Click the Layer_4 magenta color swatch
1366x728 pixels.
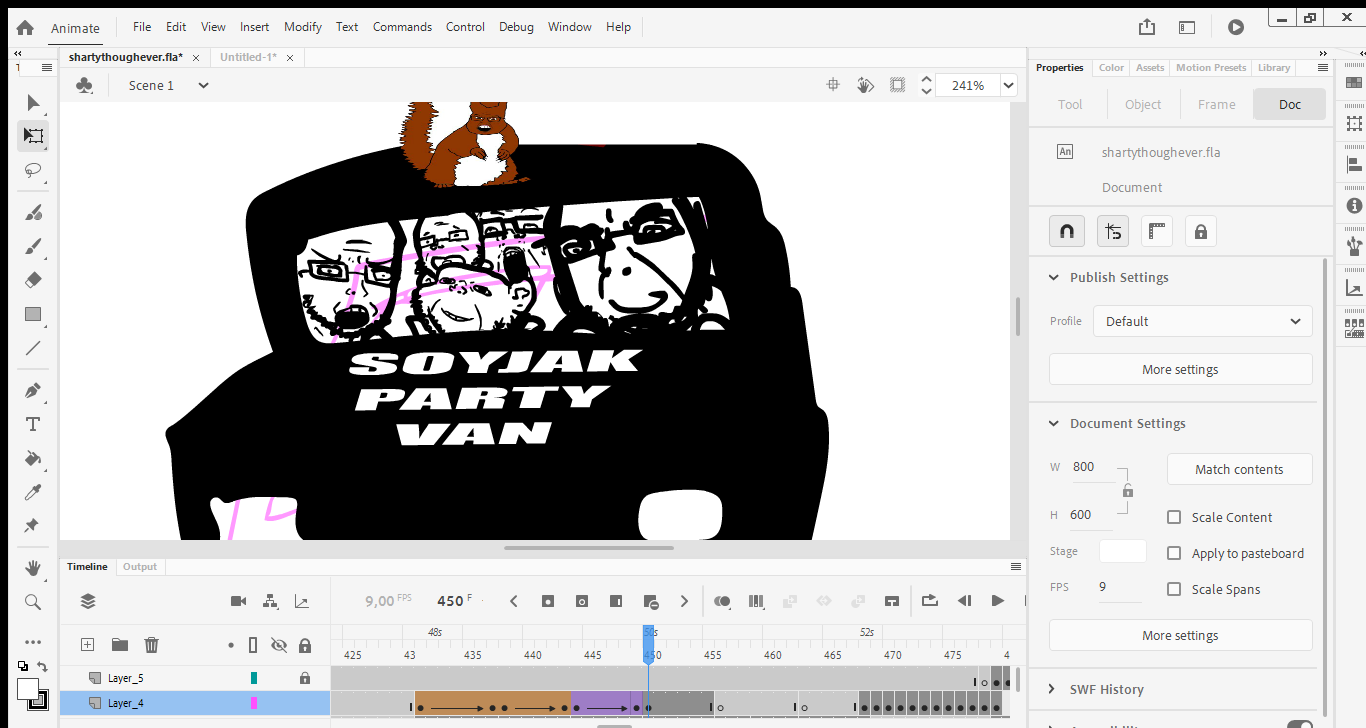(x=254, y=703)
